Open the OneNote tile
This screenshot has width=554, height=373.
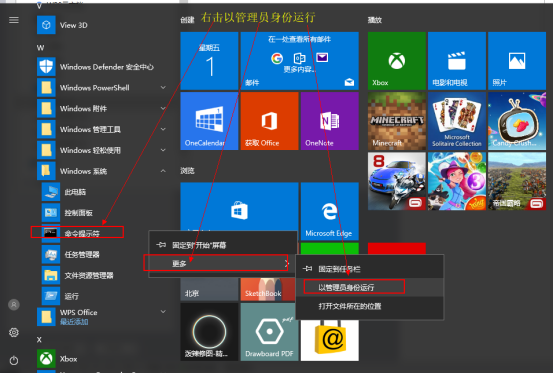(330, 121)
